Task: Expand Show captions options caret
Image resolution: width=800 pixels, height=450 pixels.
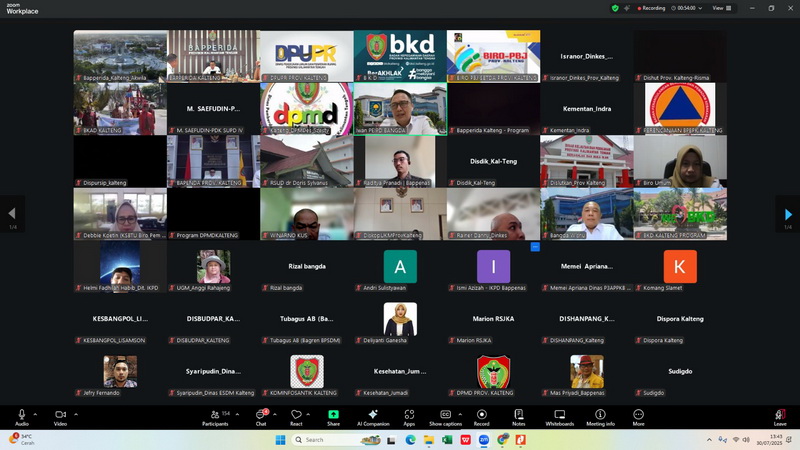Action: click(x=460, y=414)
